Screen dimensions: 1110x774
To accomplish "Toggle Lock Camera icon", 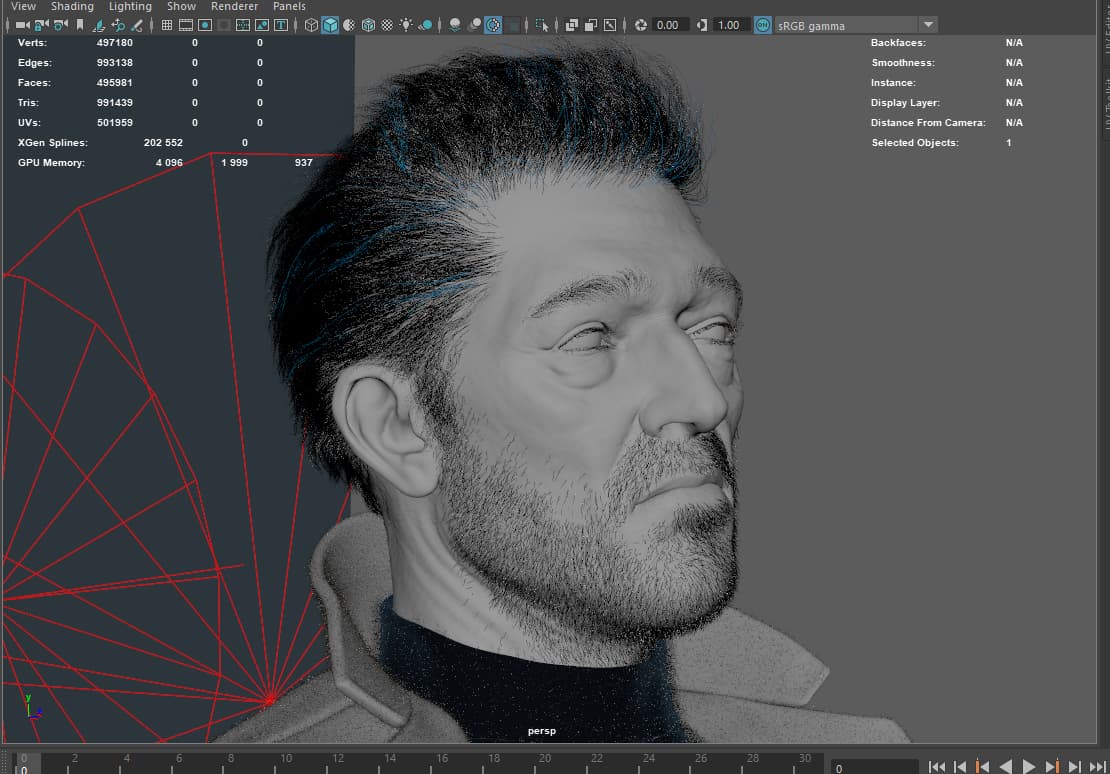I will 42,25.
